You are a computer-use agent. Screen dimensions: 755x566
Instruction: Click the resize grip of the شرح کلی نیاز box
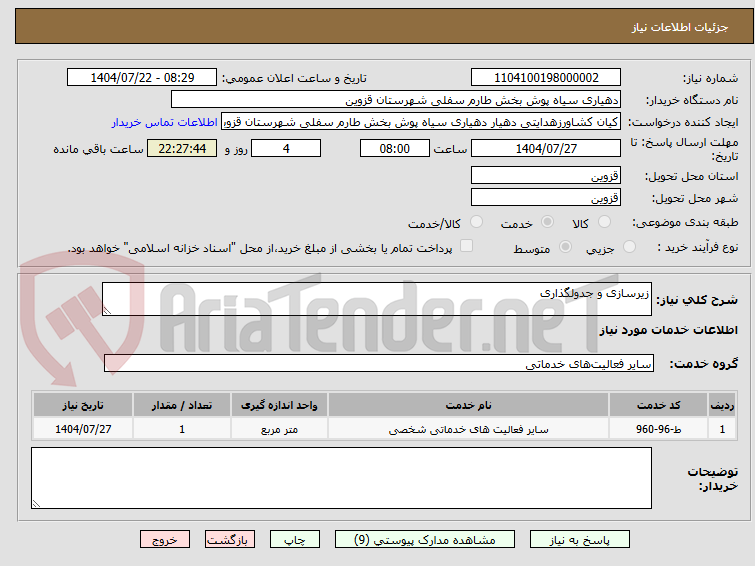pos(107,311)
